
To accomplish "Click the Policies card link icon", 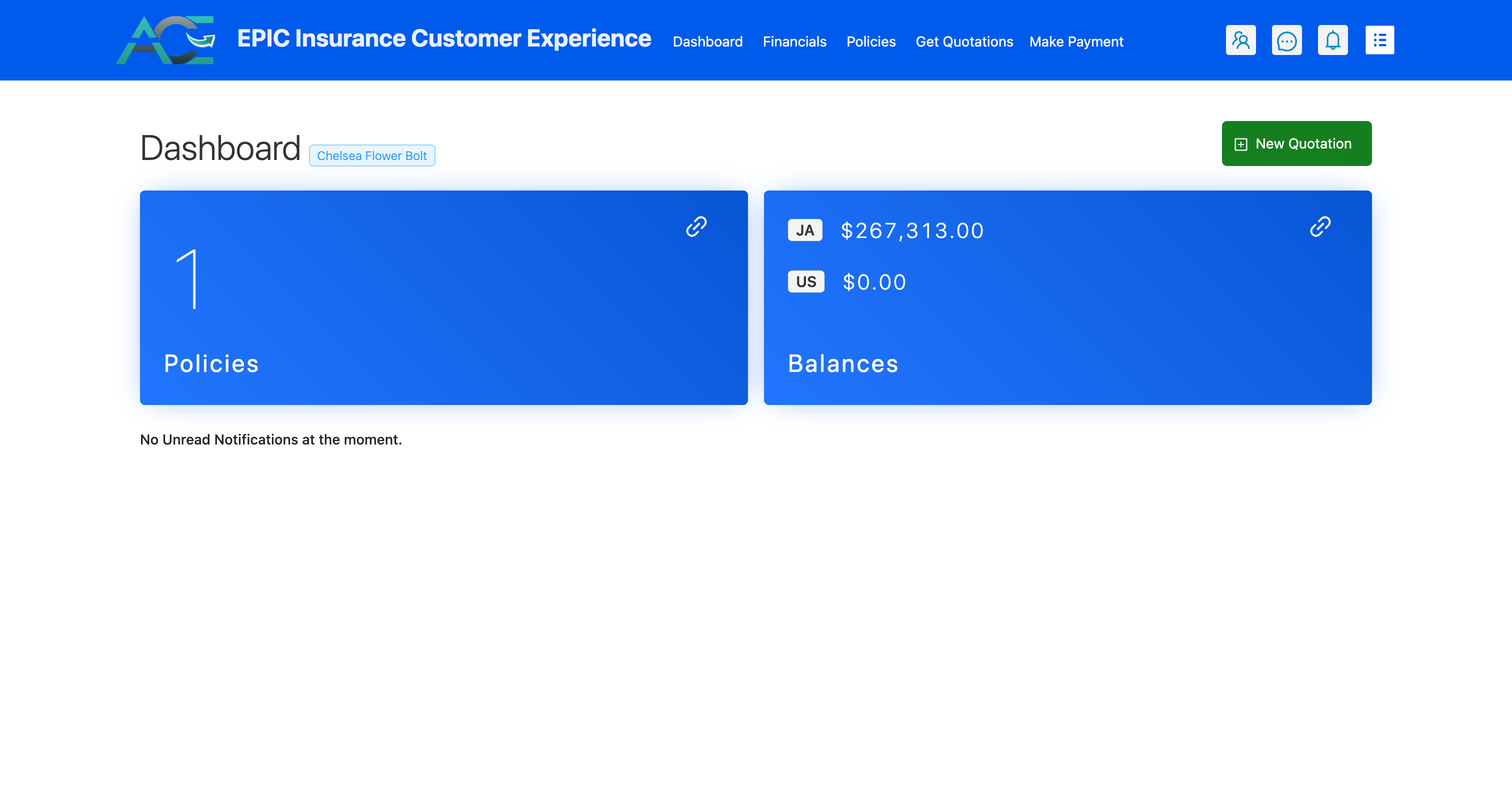I will (696, 226).
